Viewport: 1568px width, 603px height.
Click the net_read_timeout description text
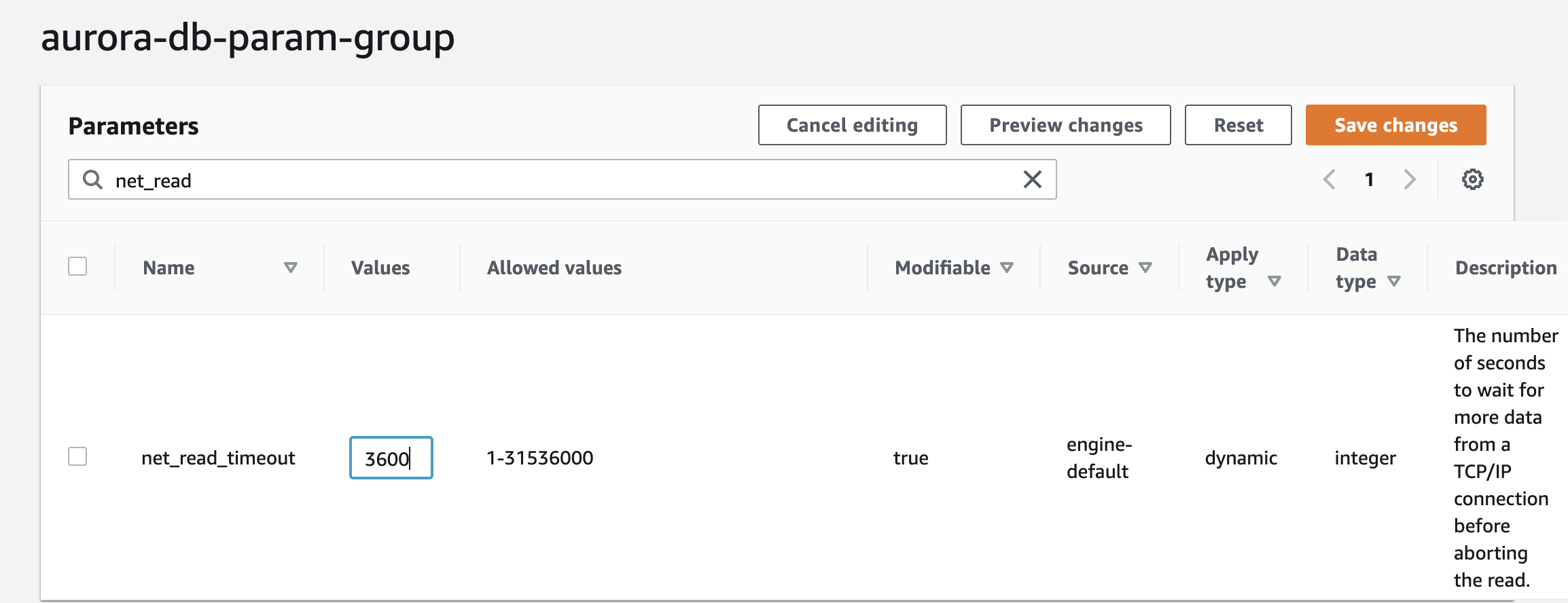point(1505,458)
